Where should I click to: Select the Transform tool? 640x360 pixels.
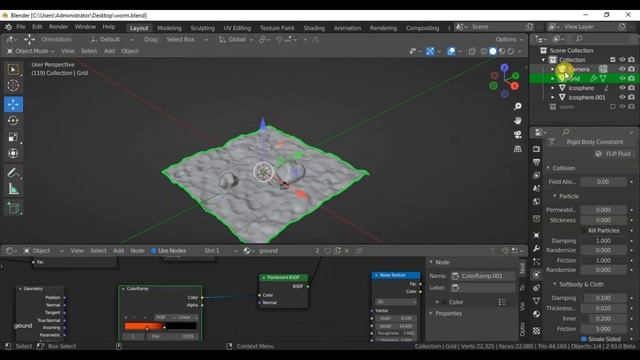tap(13, 153)
